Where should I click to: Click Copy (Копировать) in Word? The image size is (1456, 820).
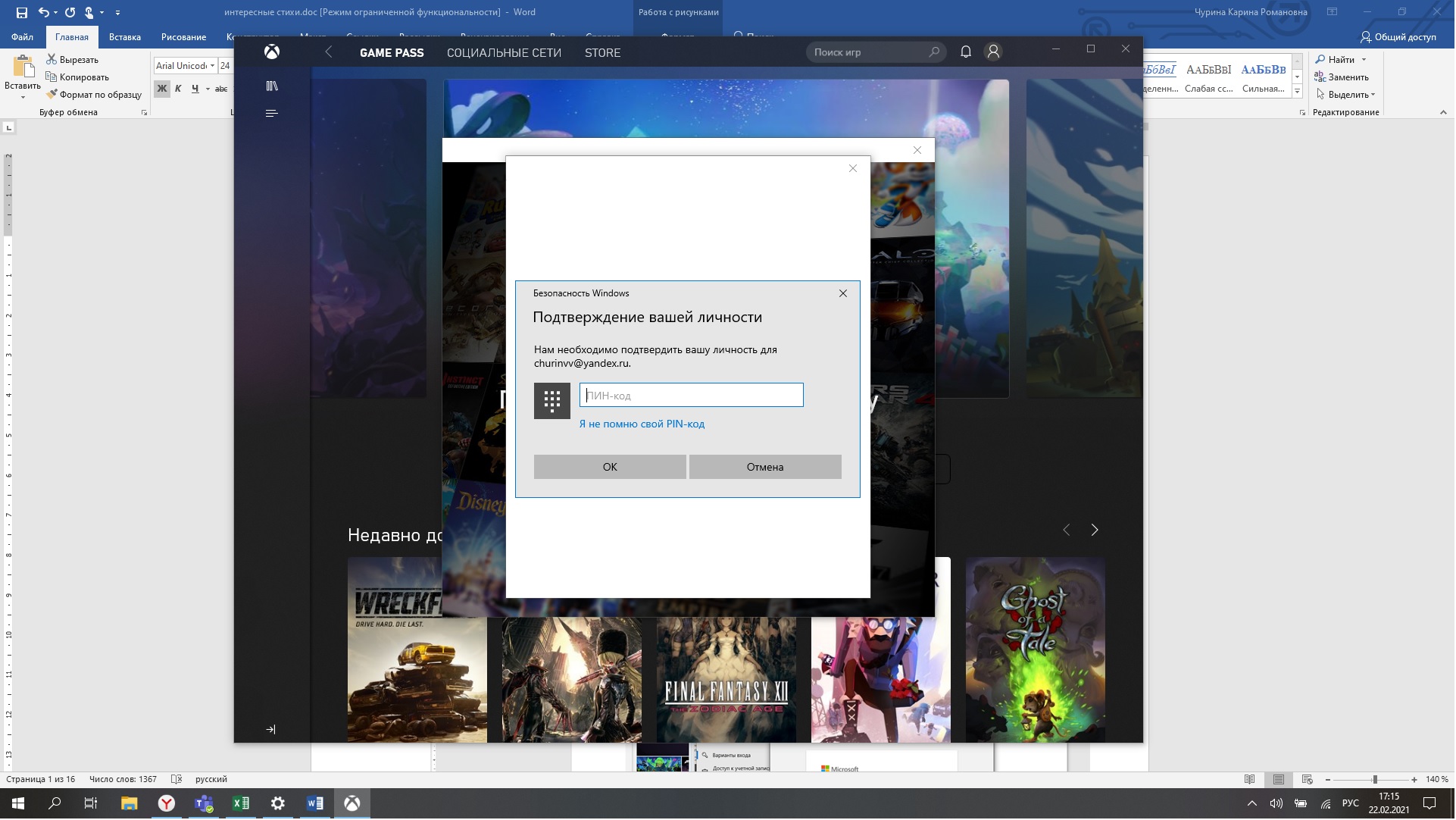[x=77, y=77]
